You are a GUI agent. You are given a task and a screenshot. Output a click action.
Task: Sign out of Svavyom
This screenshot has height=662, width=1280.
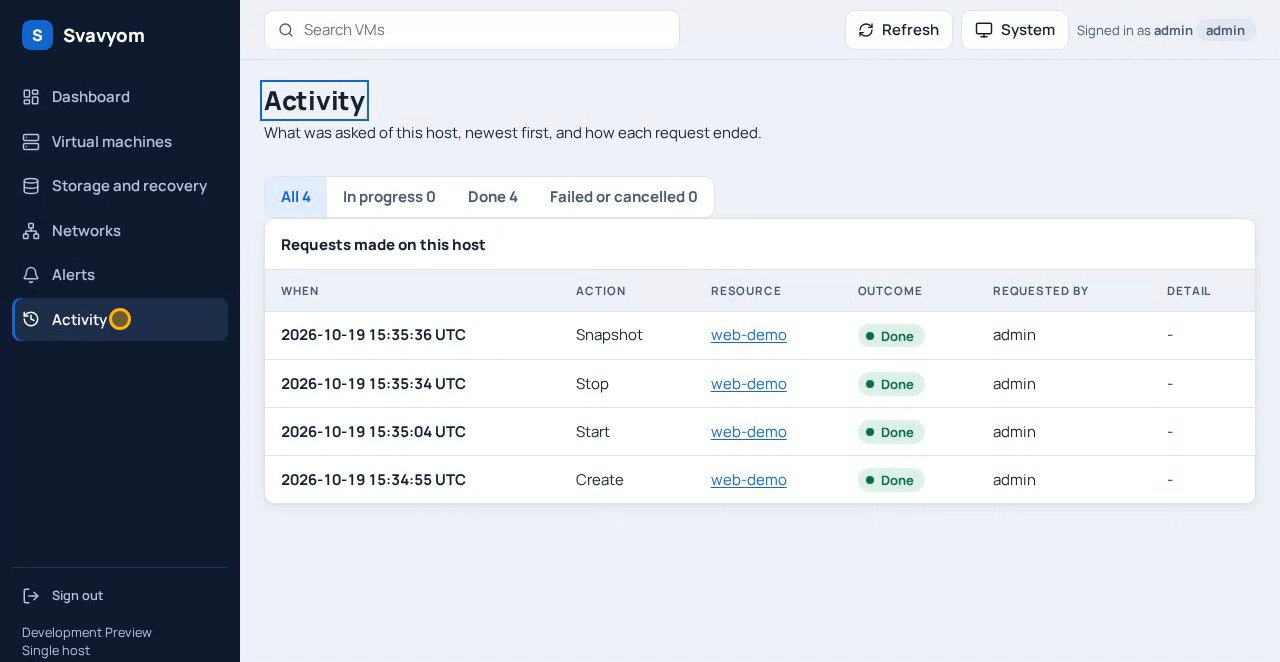pyautogui.click(x=120, y=596)
